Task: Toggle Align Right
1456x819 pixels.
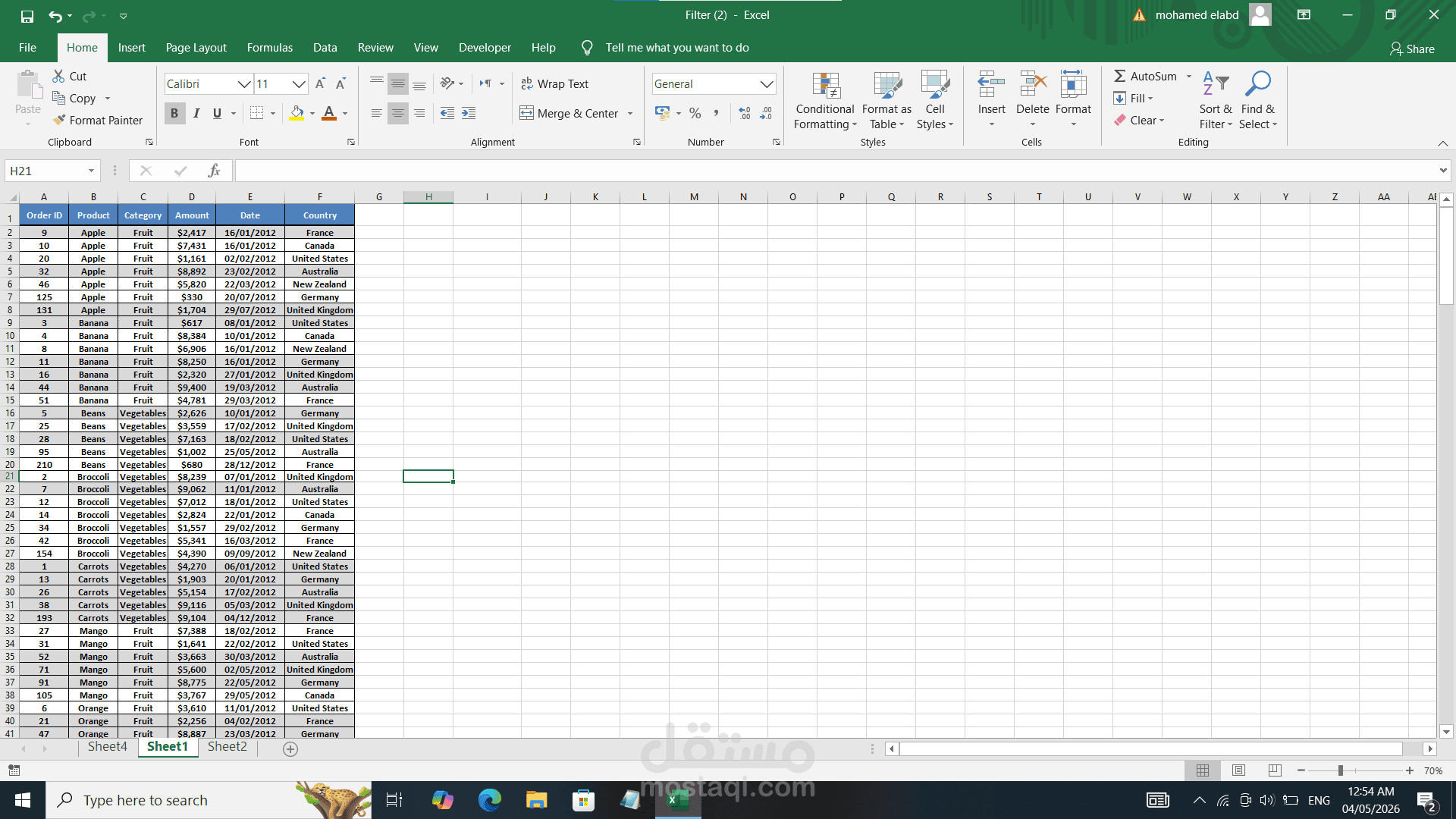Action: pyautogui.click(x=419, y=113)
